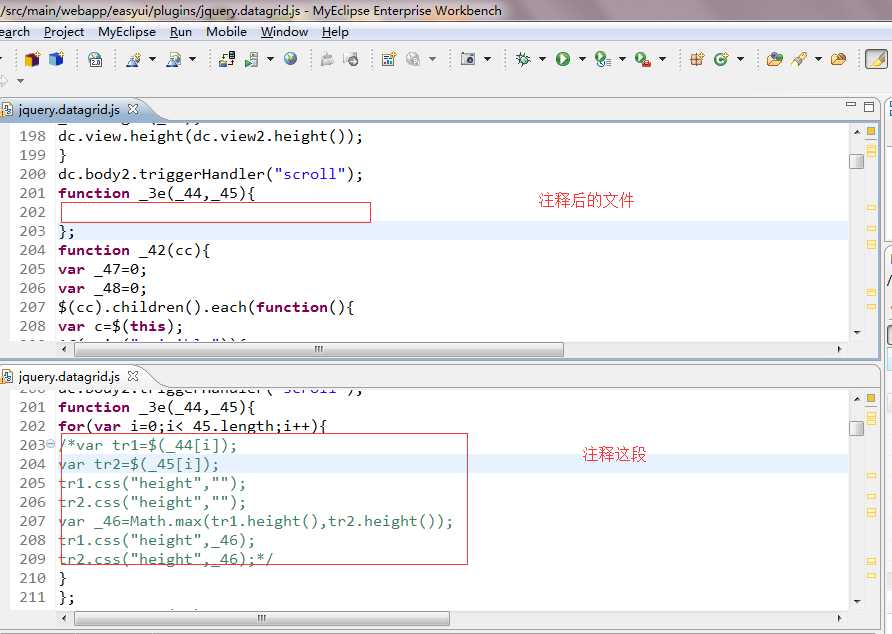892x634 pixels.
Task: Click the 2.0 web project icon
Action: [x=95, y=59]
